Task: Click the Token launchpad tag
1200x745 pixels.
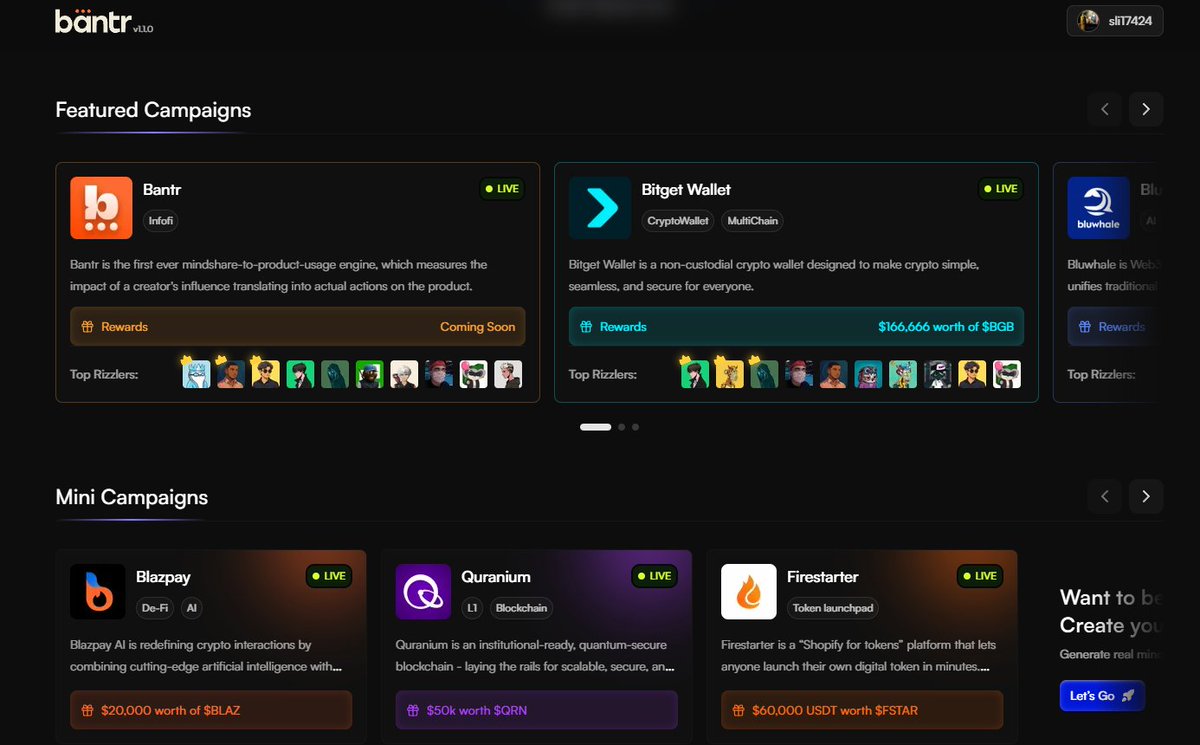Action: (x=833, y=607)
